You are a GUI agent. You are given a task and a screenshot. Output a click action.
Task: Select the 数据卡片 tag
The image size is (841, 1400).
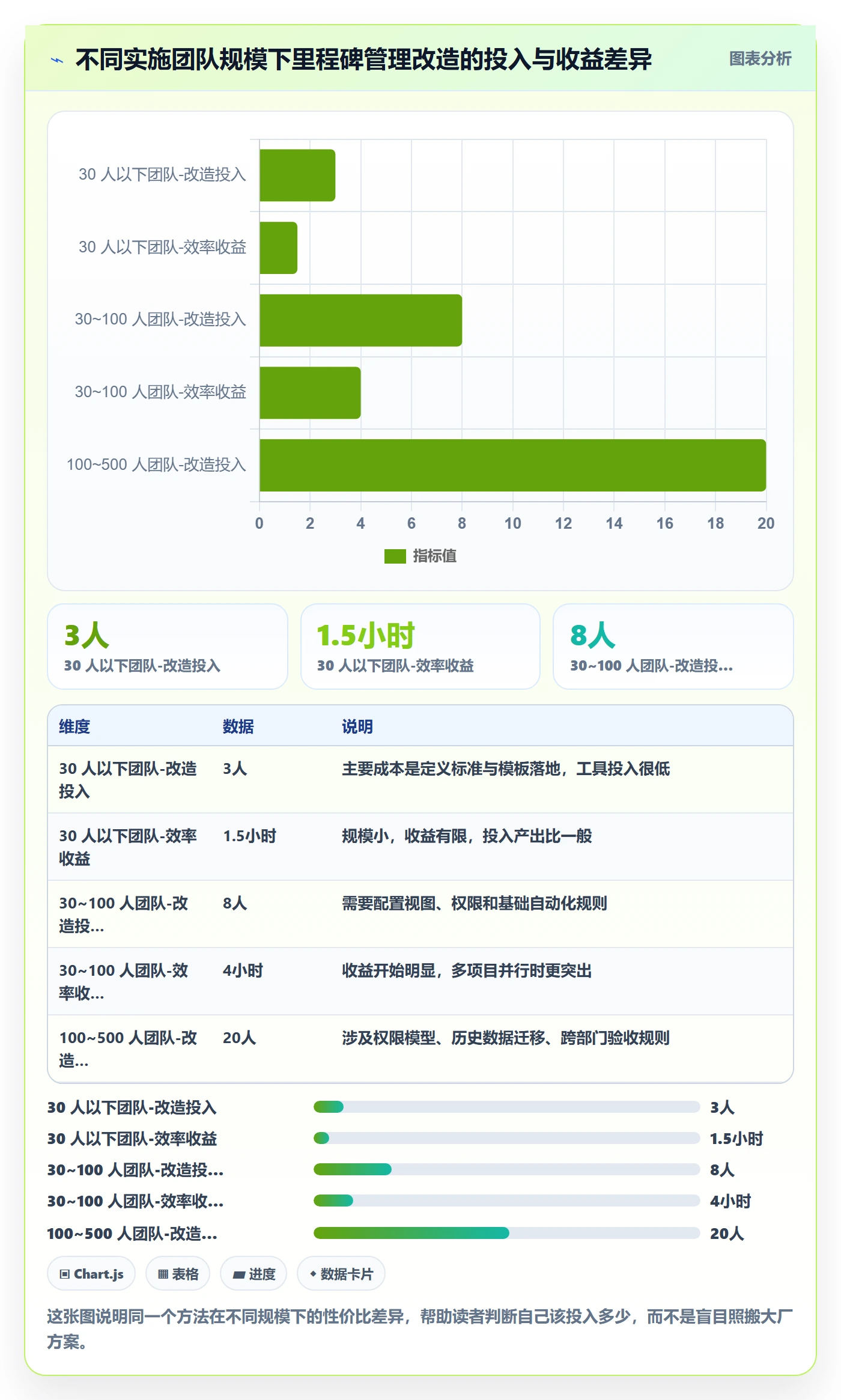(x=341, y=1274)
